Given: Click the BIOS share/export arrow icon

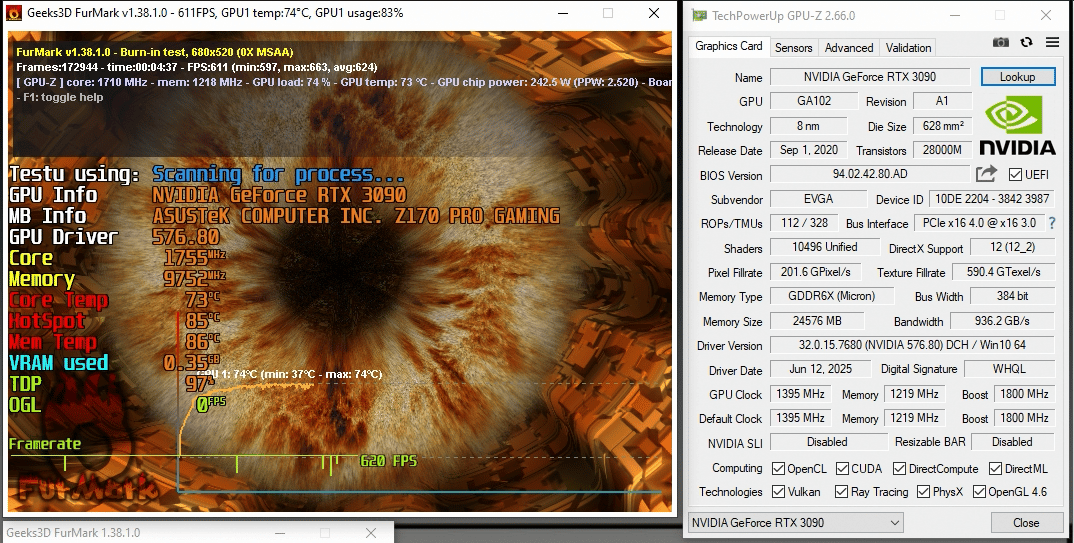Looking at the screenshot, I should 986,174.
